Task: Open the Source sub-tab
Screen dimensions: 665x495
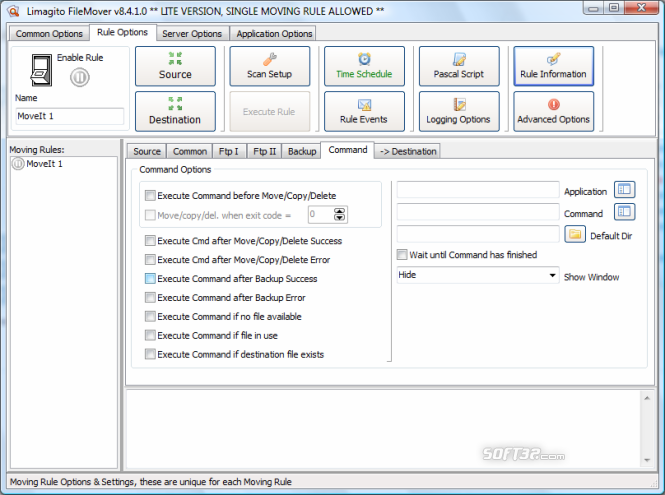Action: pyautogui.click(x=147, y=151)
